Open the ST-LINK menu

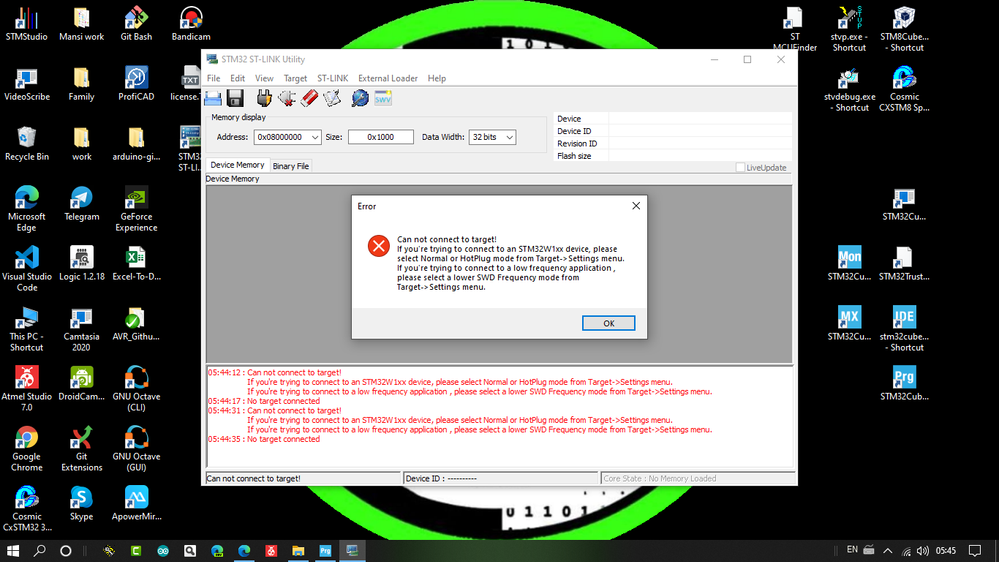(x=333, y=78)
